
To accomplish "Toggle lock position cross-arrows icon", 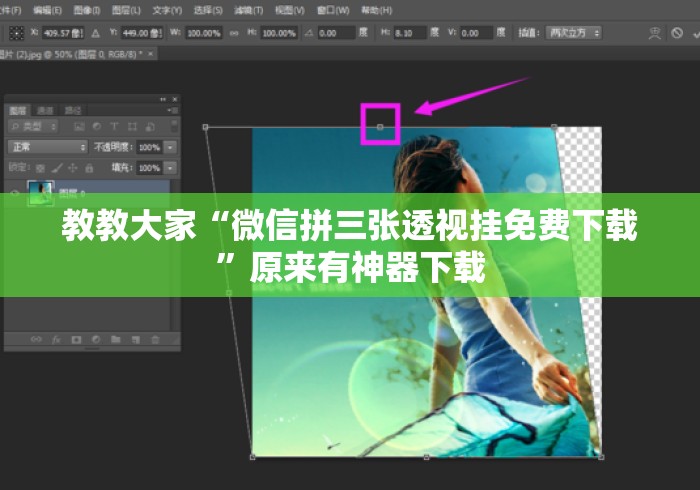I will [72, 168].
